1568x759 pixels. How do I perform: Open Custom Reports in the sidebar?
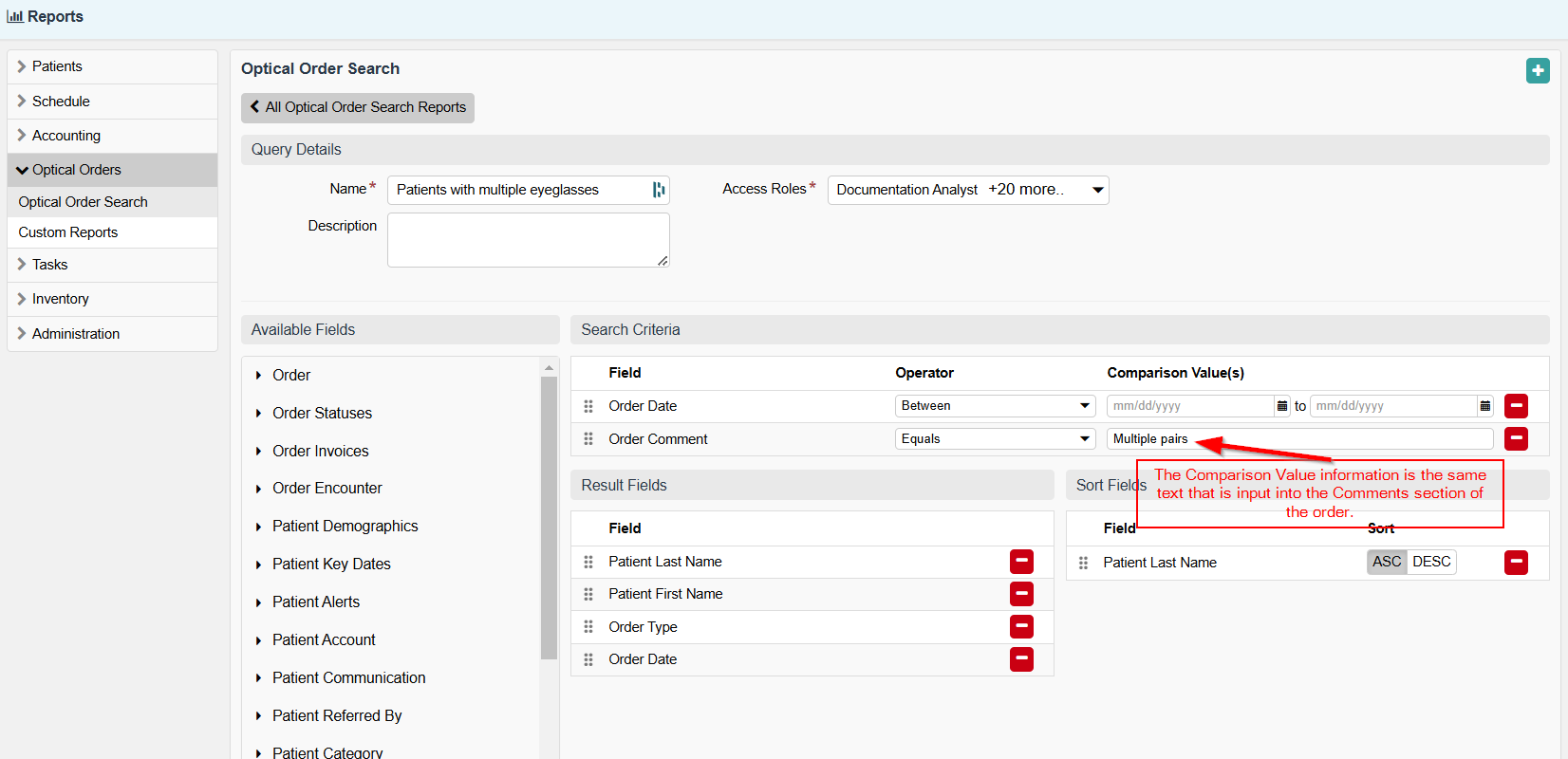point(68,232)
